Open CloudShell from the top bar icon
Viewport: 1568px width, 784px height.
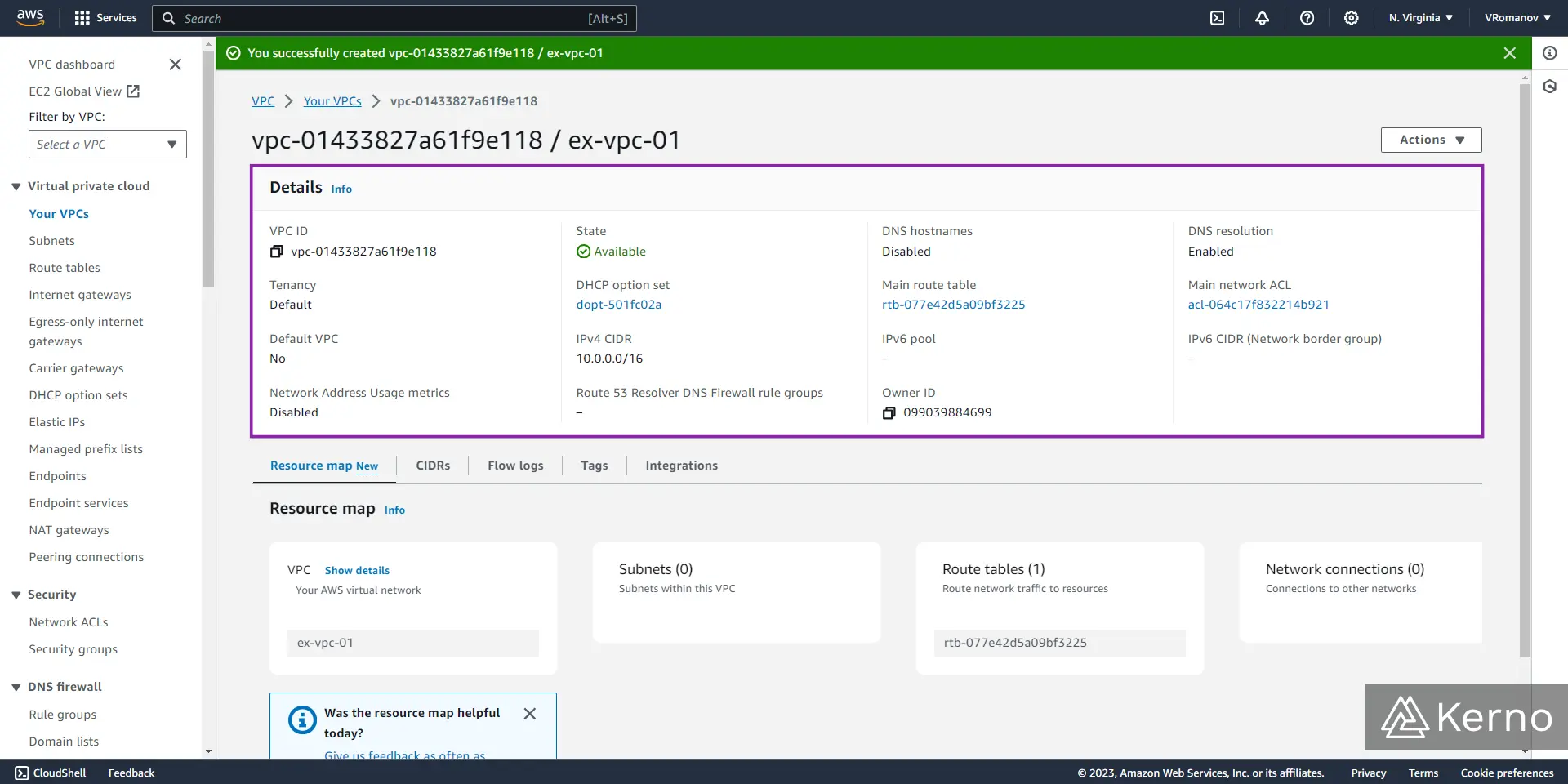[1217, 18]
